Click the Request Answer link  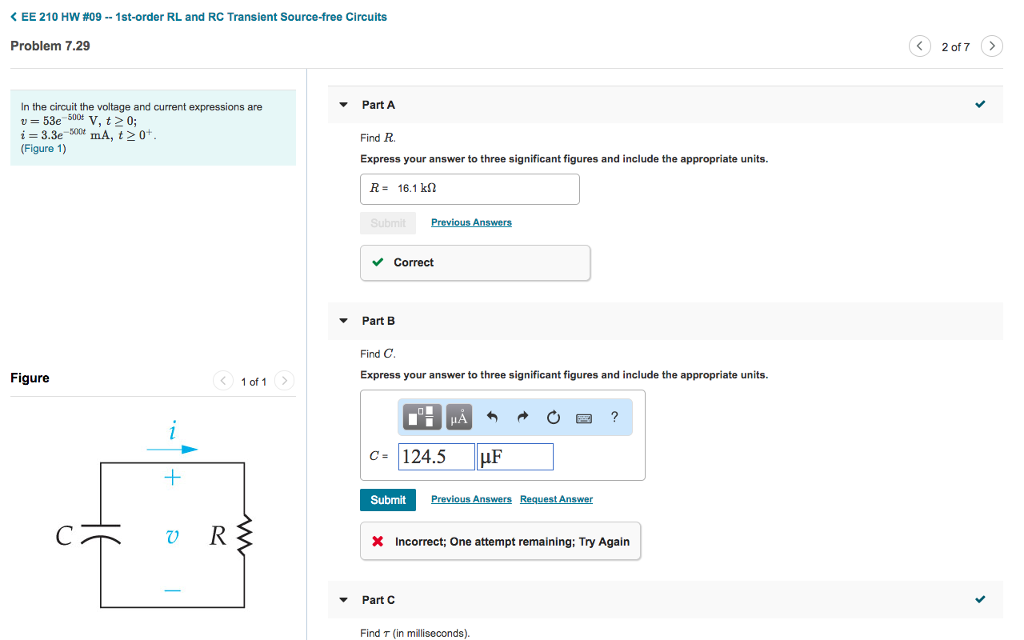coord(556,499)
